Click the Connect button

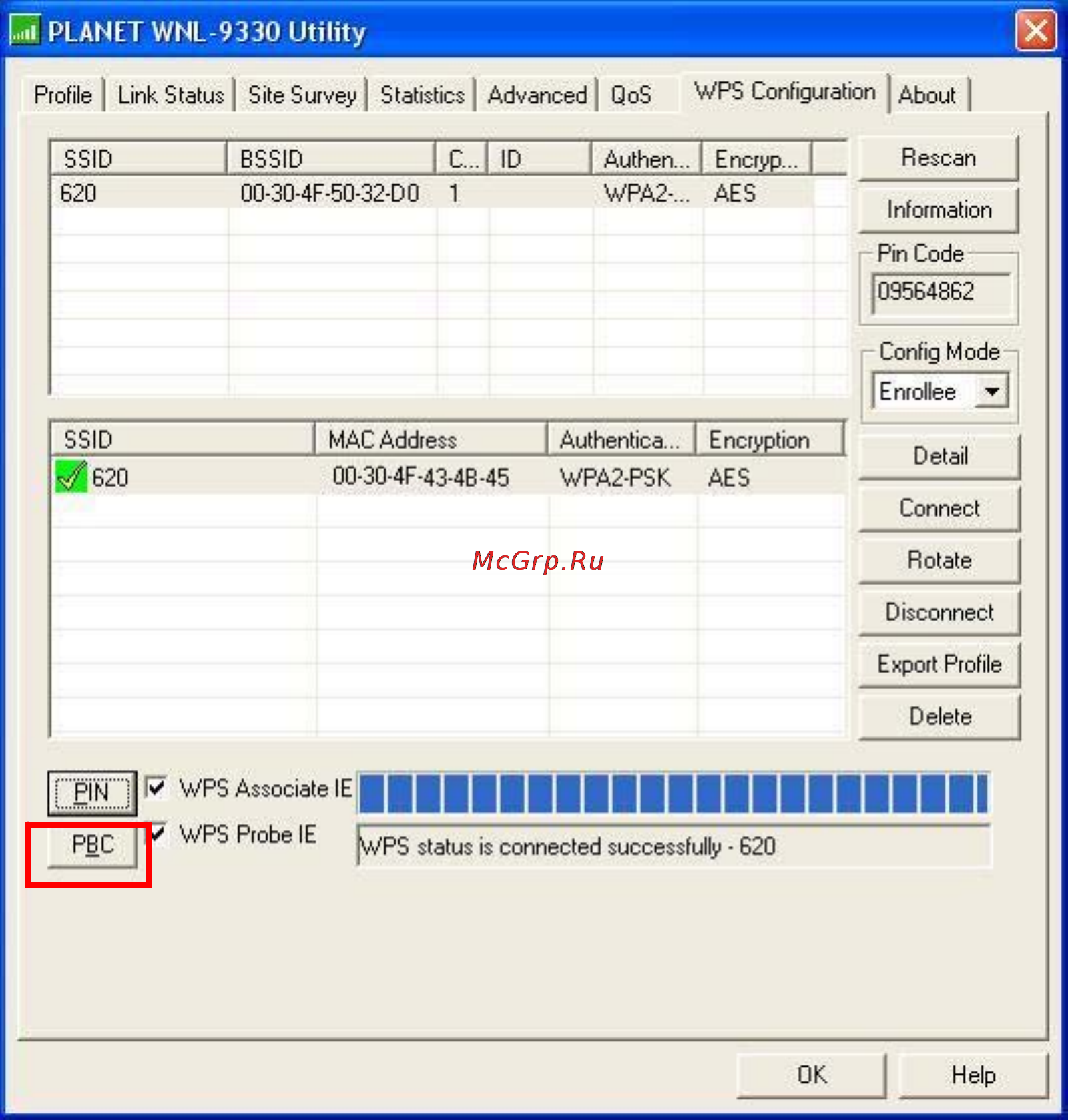pos(940,508)
